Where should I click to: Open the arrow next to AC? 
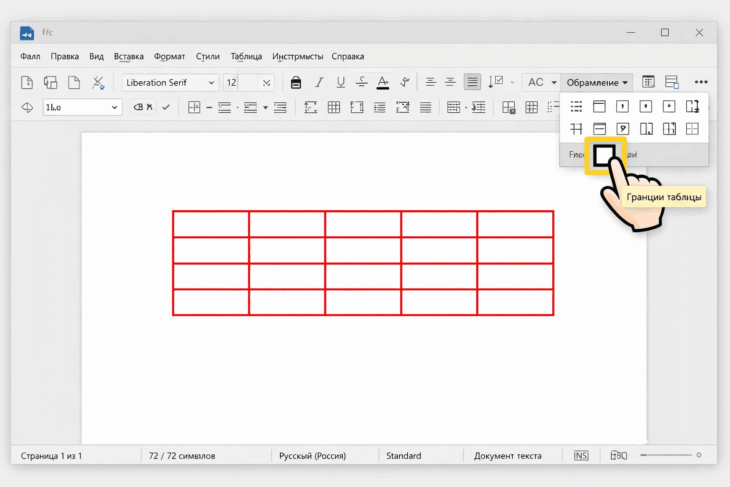[x=554, y=82]
